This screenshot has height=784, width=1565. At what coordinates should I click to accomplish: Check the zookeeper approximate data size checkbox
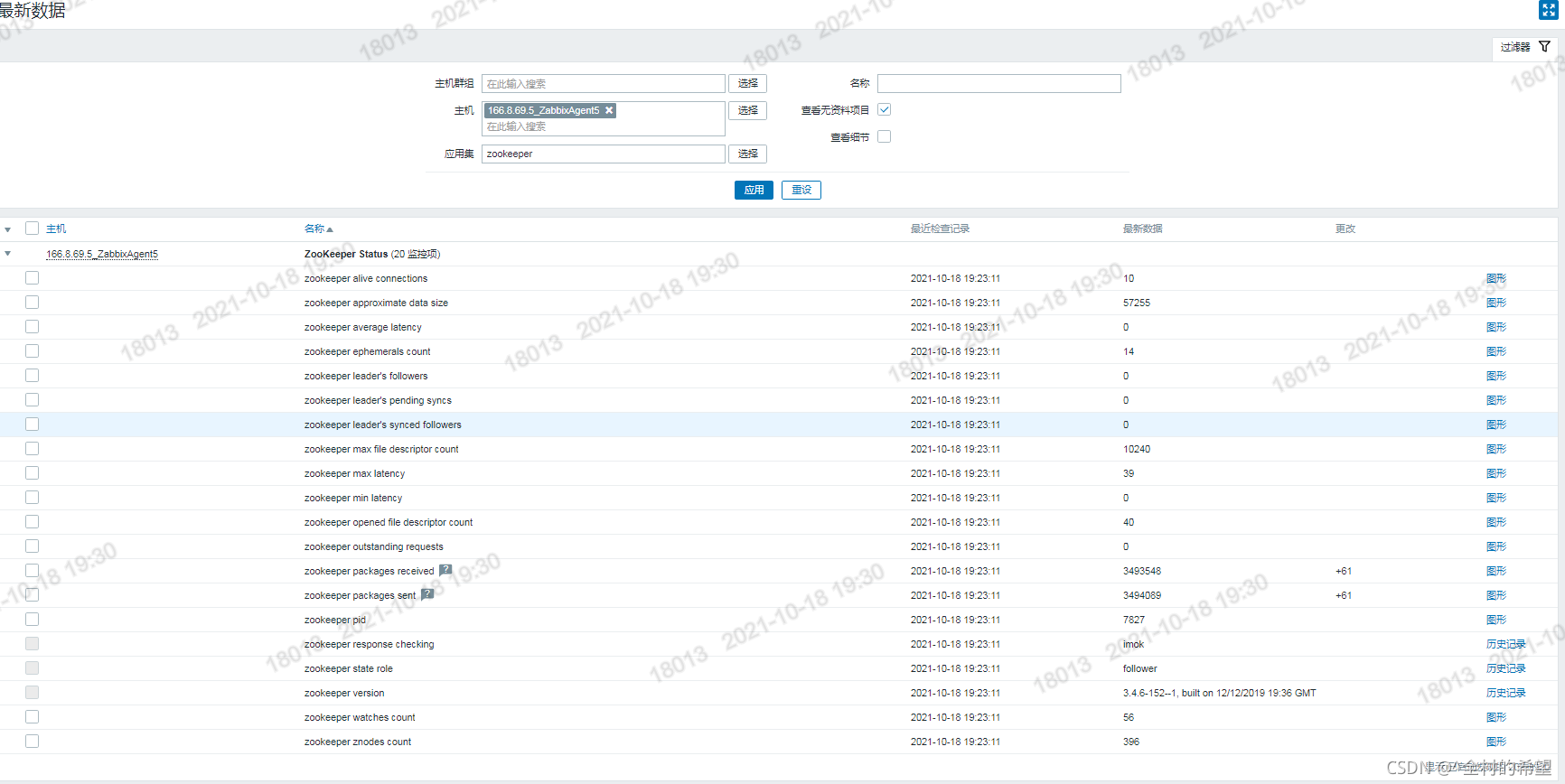tap(33, 303)
